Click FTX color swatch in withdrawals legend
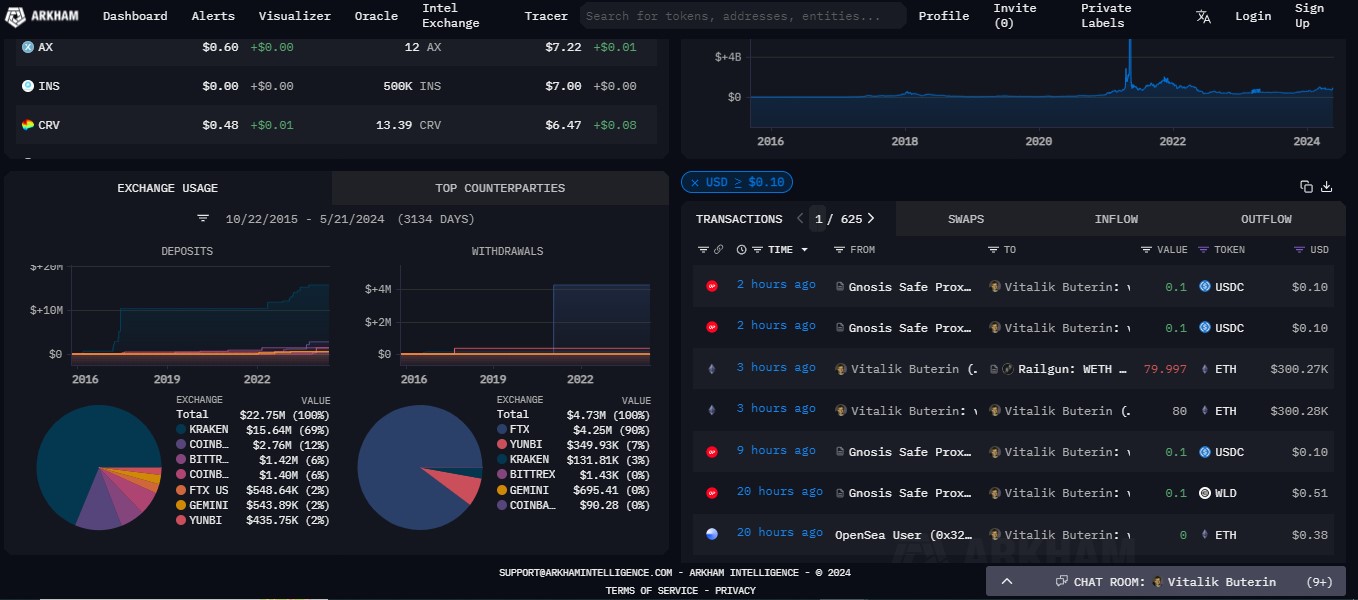 [502, 429]
